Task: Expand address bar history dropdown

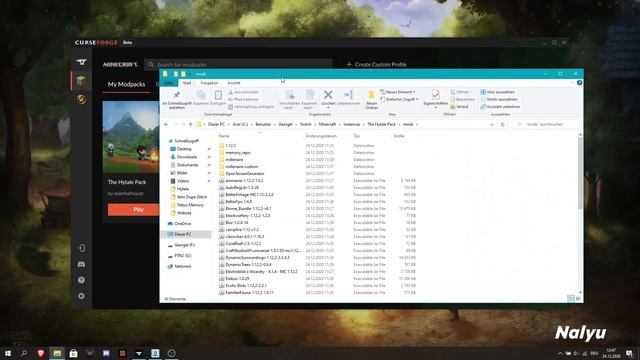Action: [491, 124]
